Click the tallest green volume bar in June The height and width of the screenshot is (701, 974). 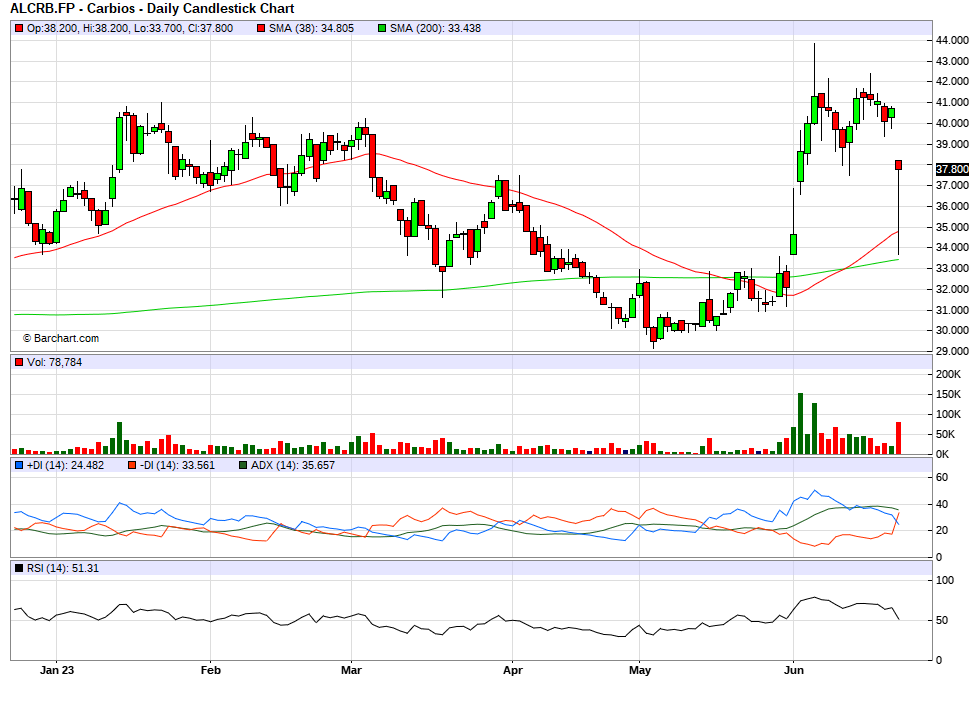(800, 424)
